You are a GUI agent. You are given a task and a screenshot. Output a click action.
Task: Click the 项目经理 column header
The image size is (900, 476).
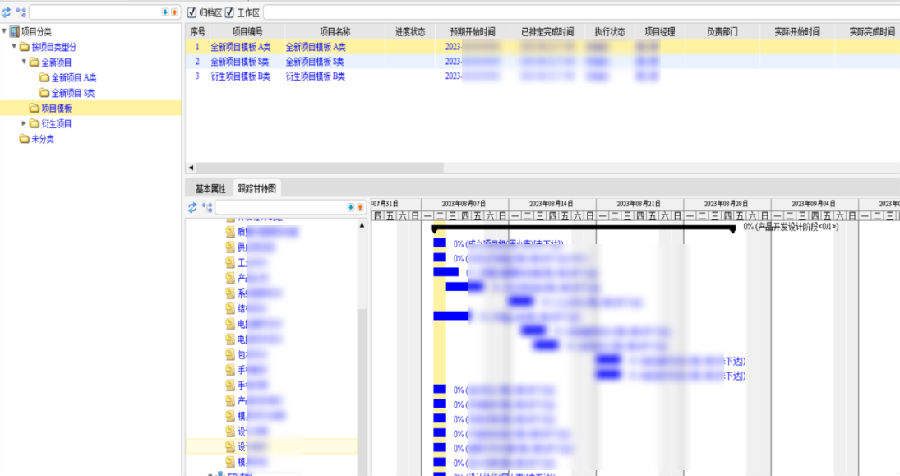[660, 32]
